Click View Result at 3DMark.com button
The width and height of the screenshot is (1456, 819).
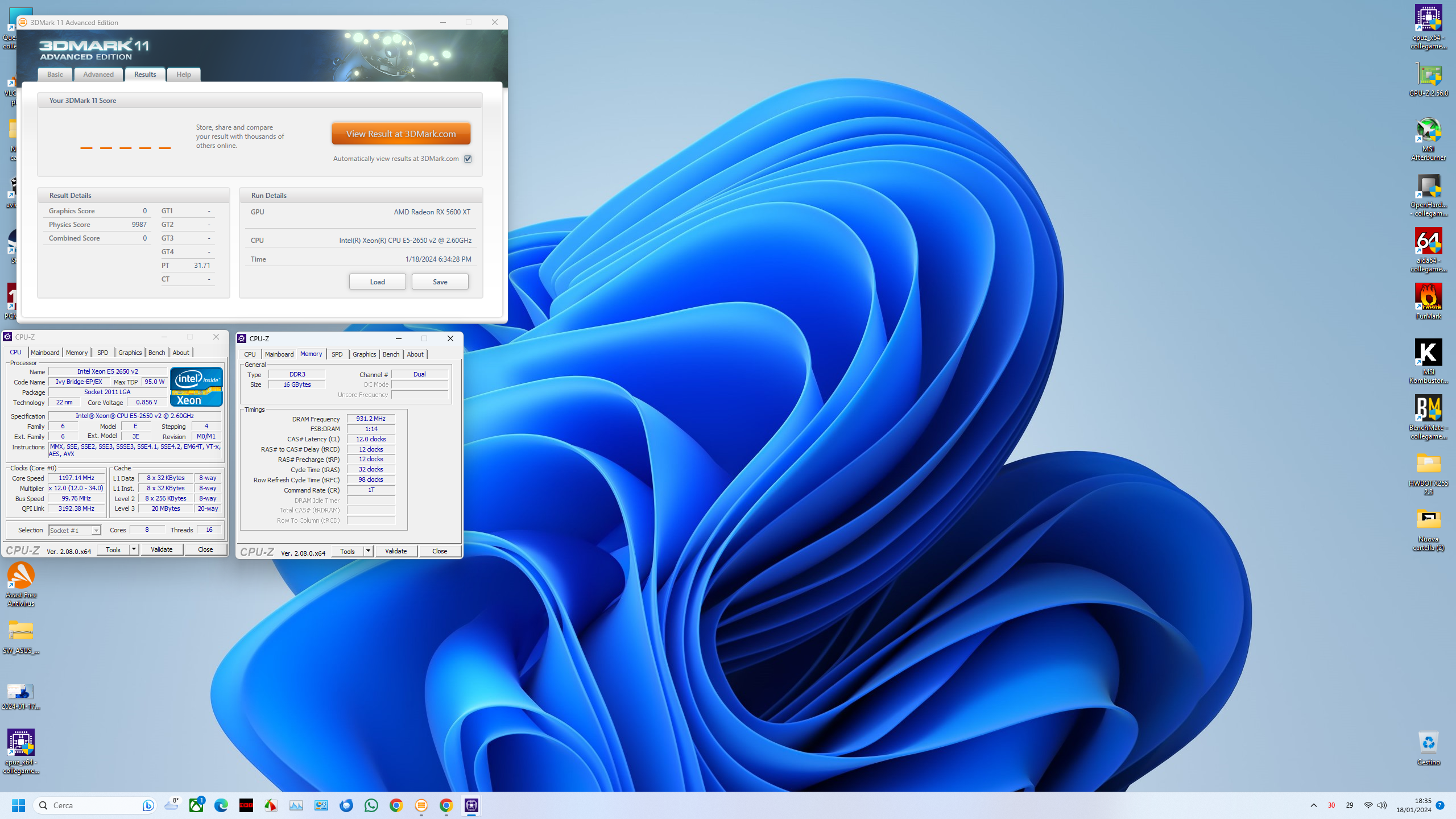click(401, 134)
